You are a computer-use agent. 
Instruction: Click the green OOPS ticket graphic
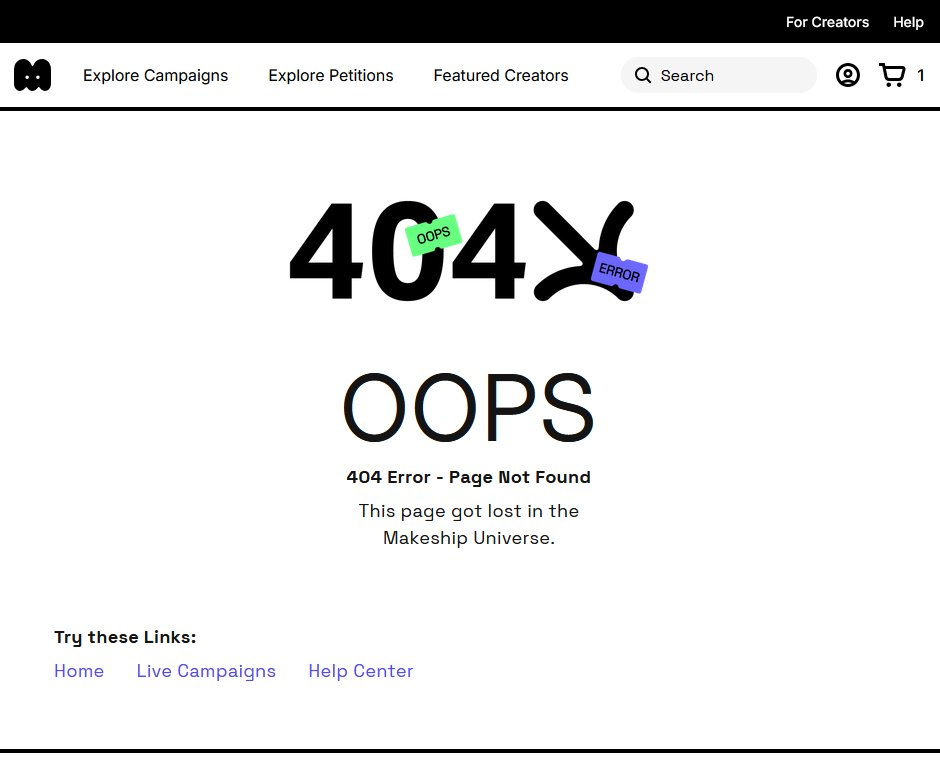(x=433, y=235)
